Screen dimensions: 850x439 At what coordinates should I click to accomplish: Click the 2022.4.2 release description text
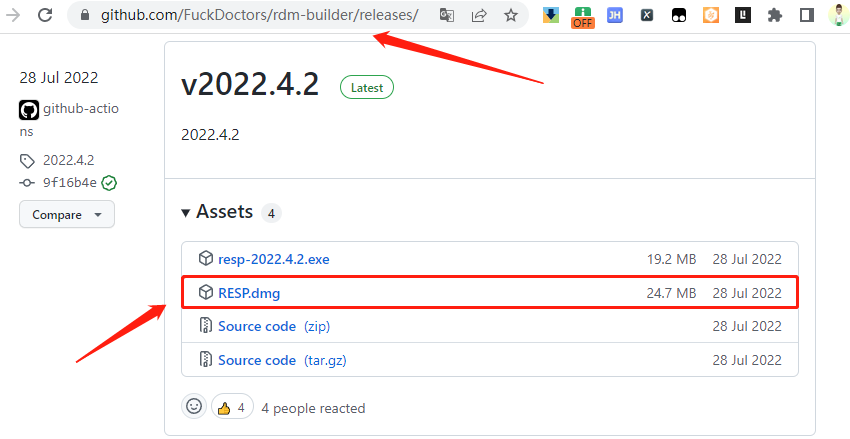click(x=210, y=135)
